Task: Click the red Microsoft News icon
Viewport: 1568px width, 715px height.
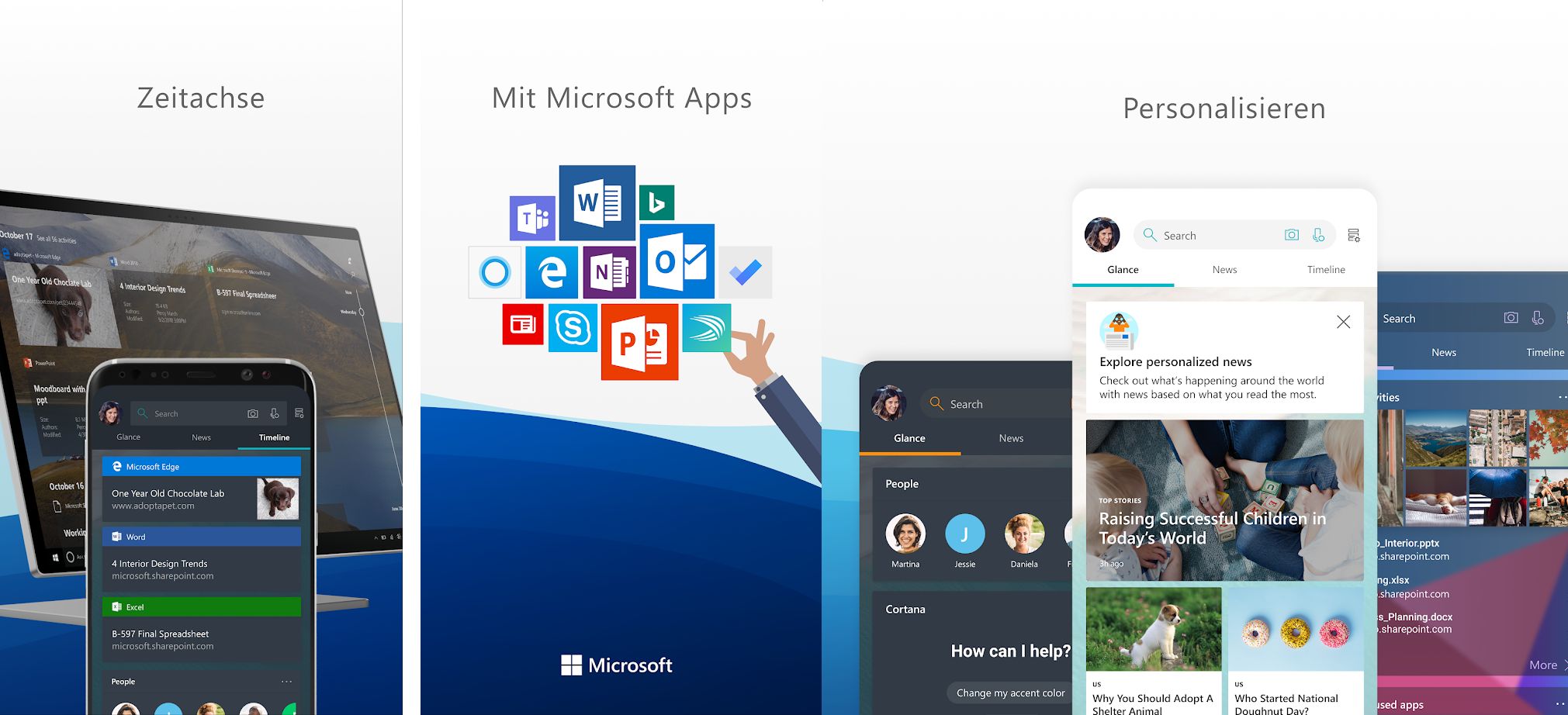Action: point(523,324)
